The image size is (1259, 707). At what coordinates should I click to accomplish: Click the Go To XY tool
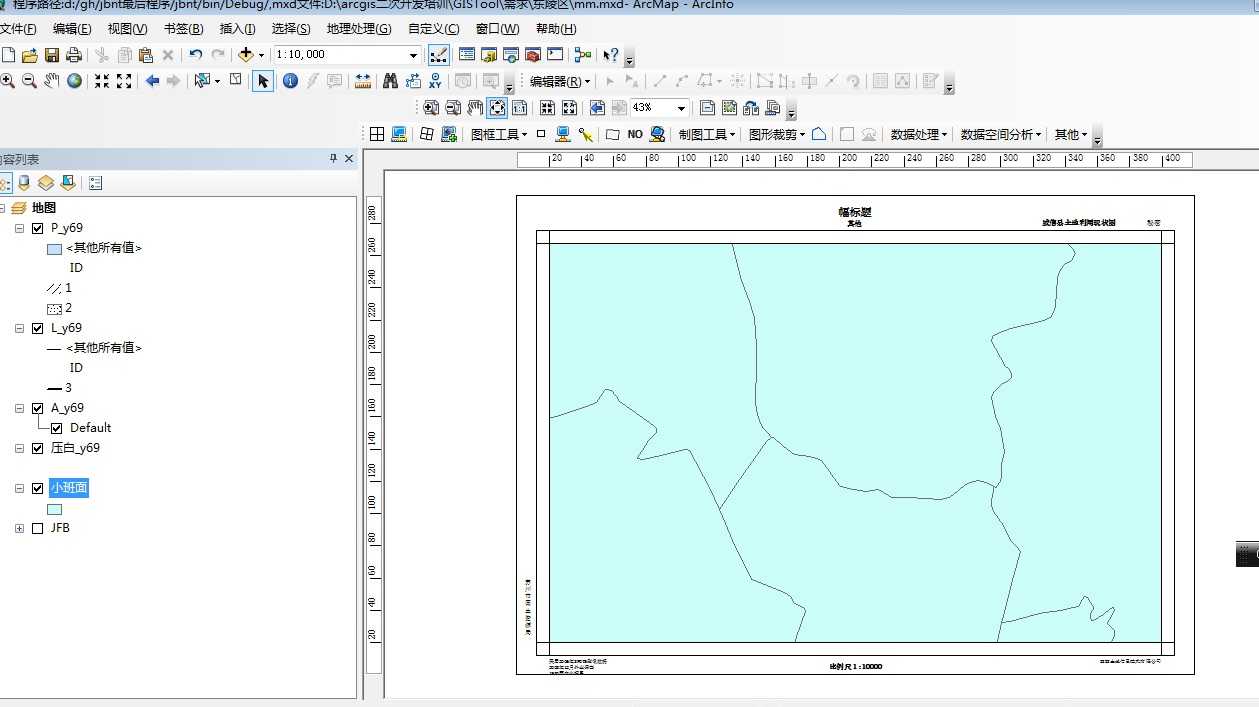[436, 81]
